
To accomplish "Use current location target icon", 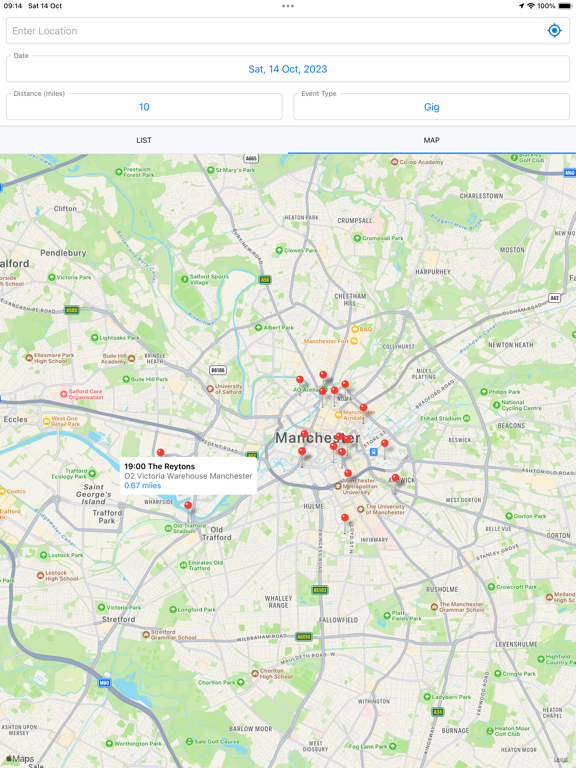I will point(554,30).
